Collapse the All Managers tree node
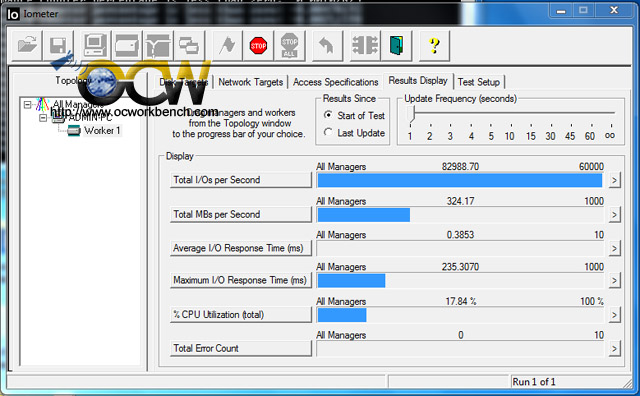 coord(27,105)
